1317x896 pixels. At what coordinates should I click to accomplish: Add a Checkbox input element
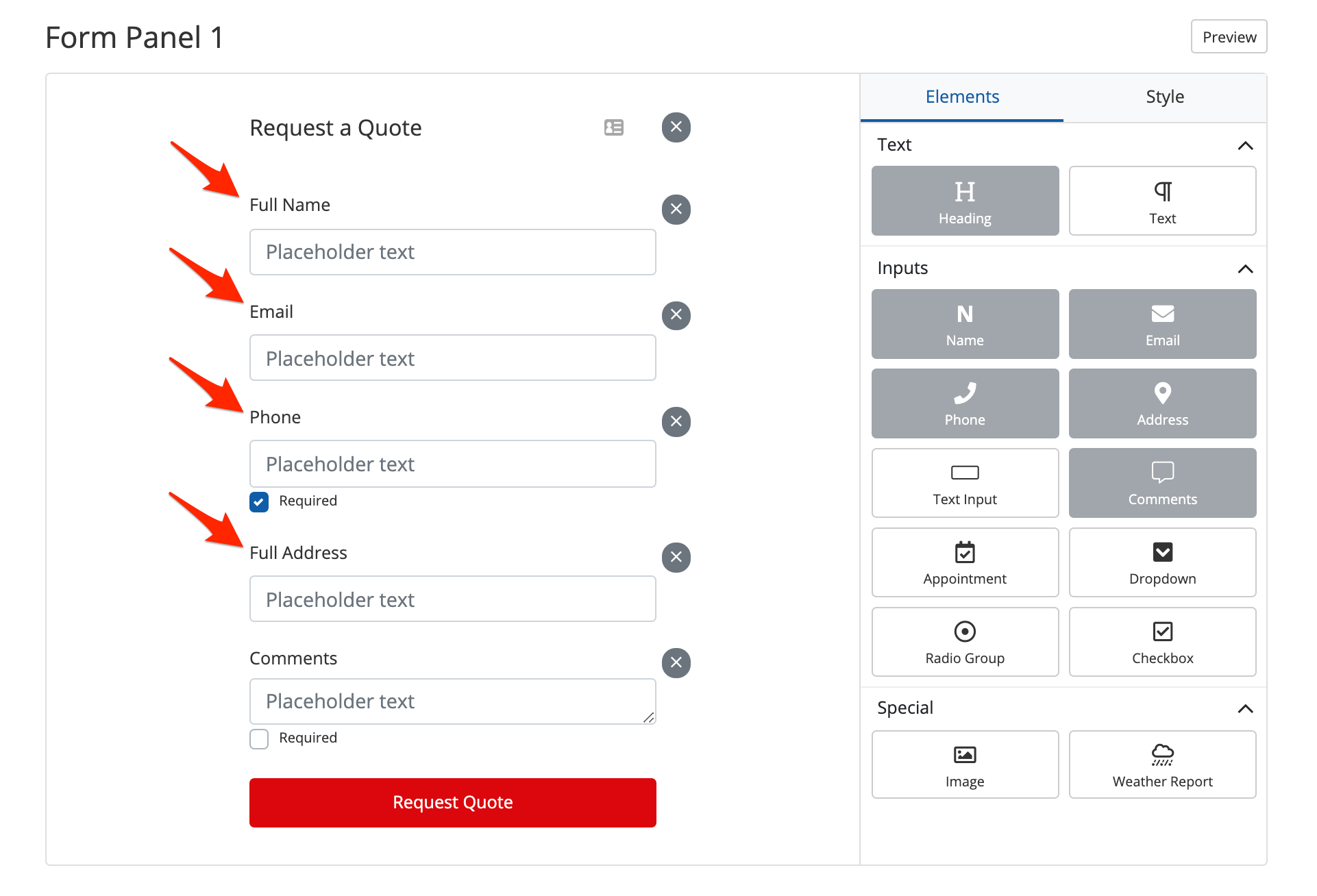click(1162, 642)
